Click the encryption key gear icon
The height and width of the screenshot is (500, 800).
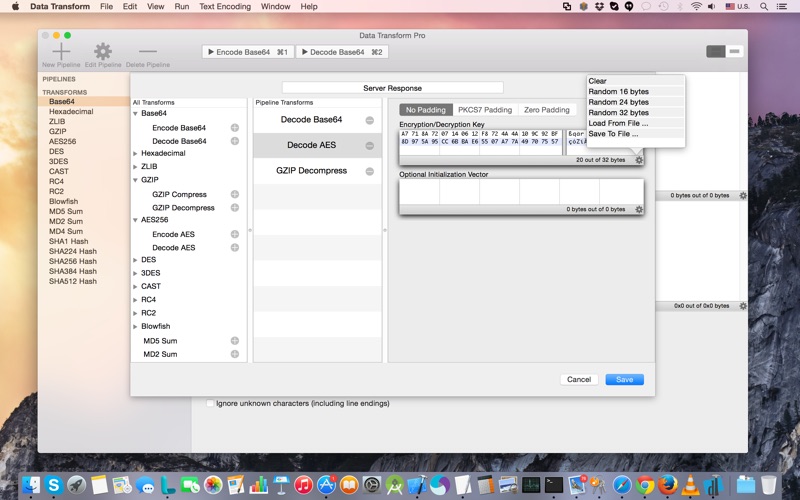[x=639, y=160]
